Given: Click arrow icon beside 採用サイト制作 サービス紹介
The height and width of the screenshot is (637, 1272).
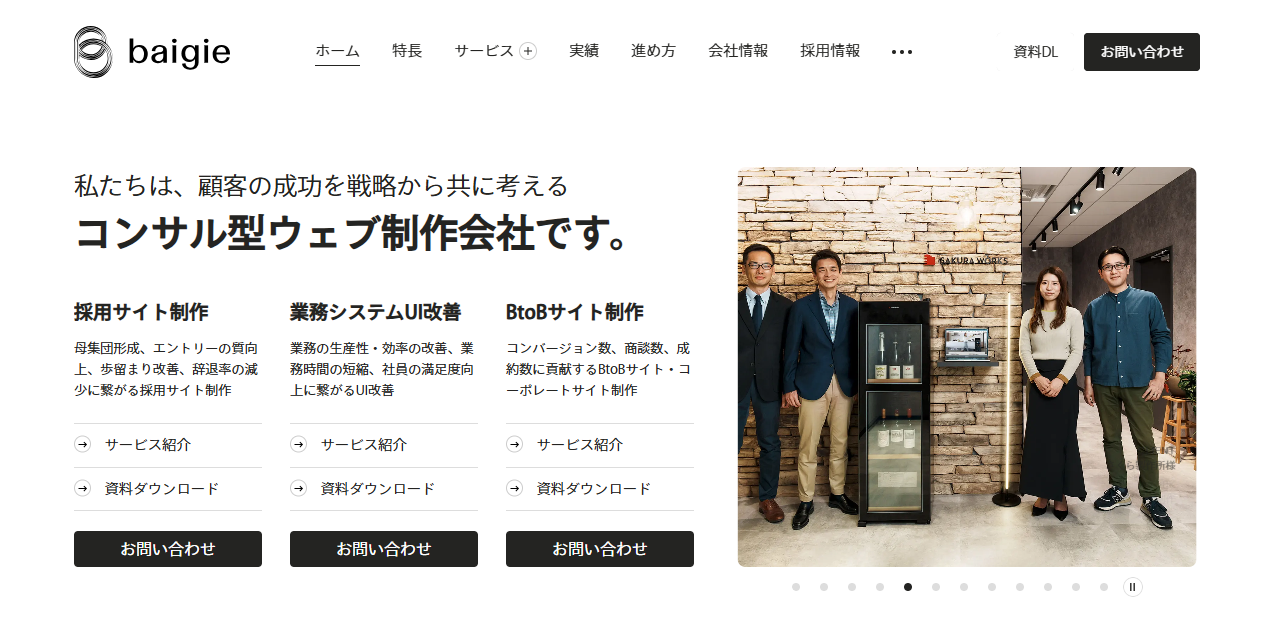Looking at the screenshot, I should 82,445.
